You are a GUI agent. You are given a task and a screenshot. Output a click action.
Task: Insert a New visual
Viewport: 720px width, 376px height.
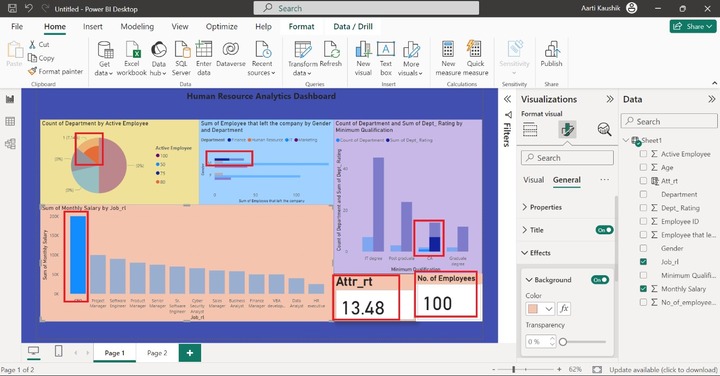point(363,58)
